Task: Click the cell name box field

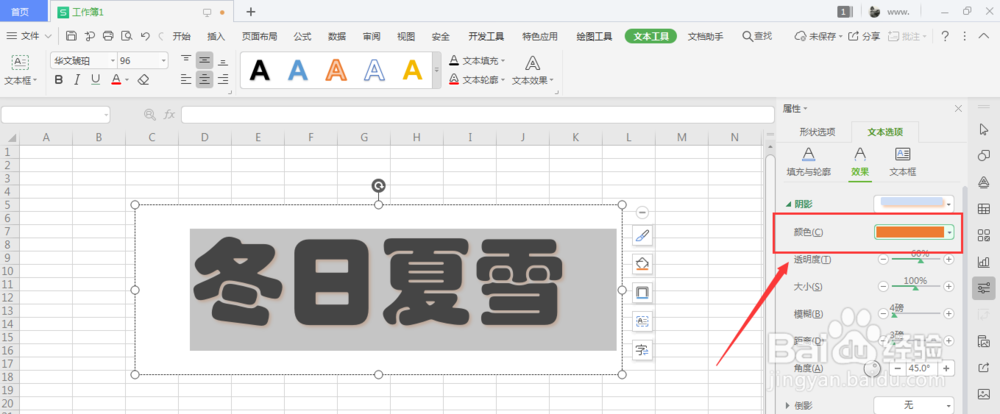Action: coord(55,115)
